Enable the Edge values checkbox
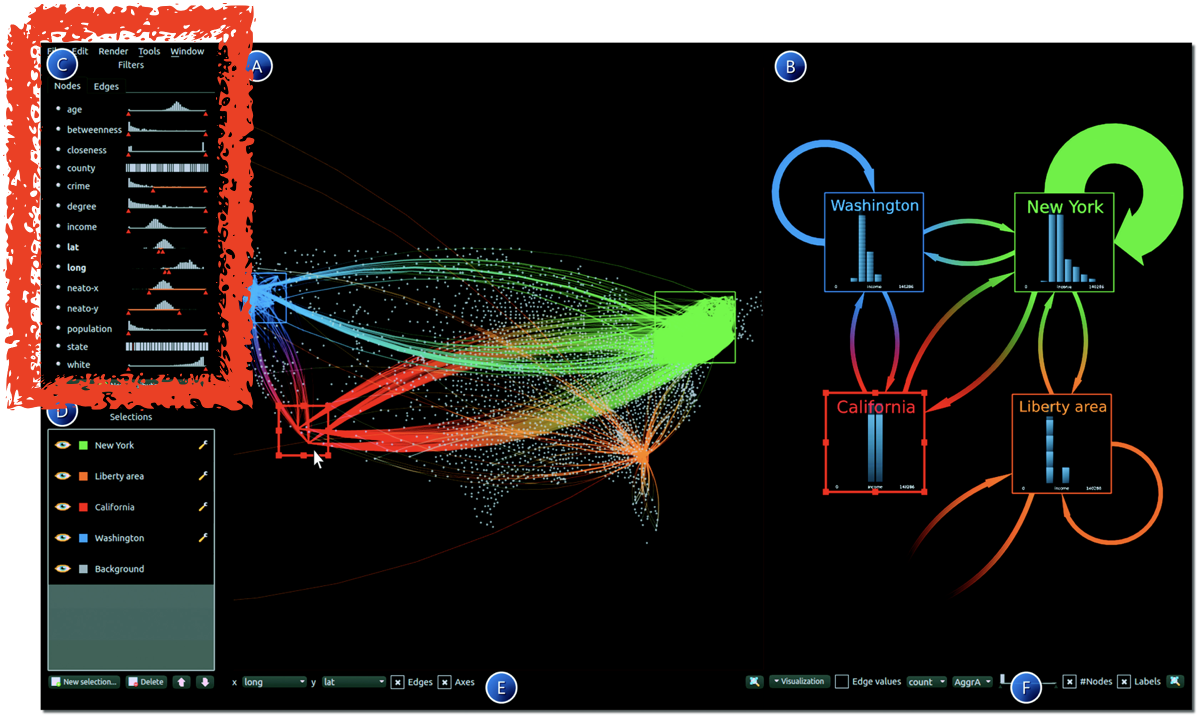 click(842, 682)
